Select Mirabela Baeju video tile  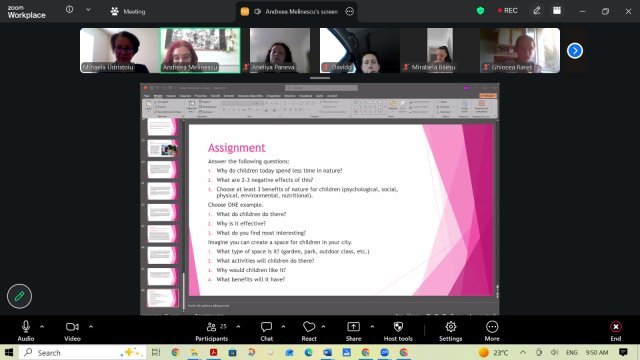(x=440, y=51)
